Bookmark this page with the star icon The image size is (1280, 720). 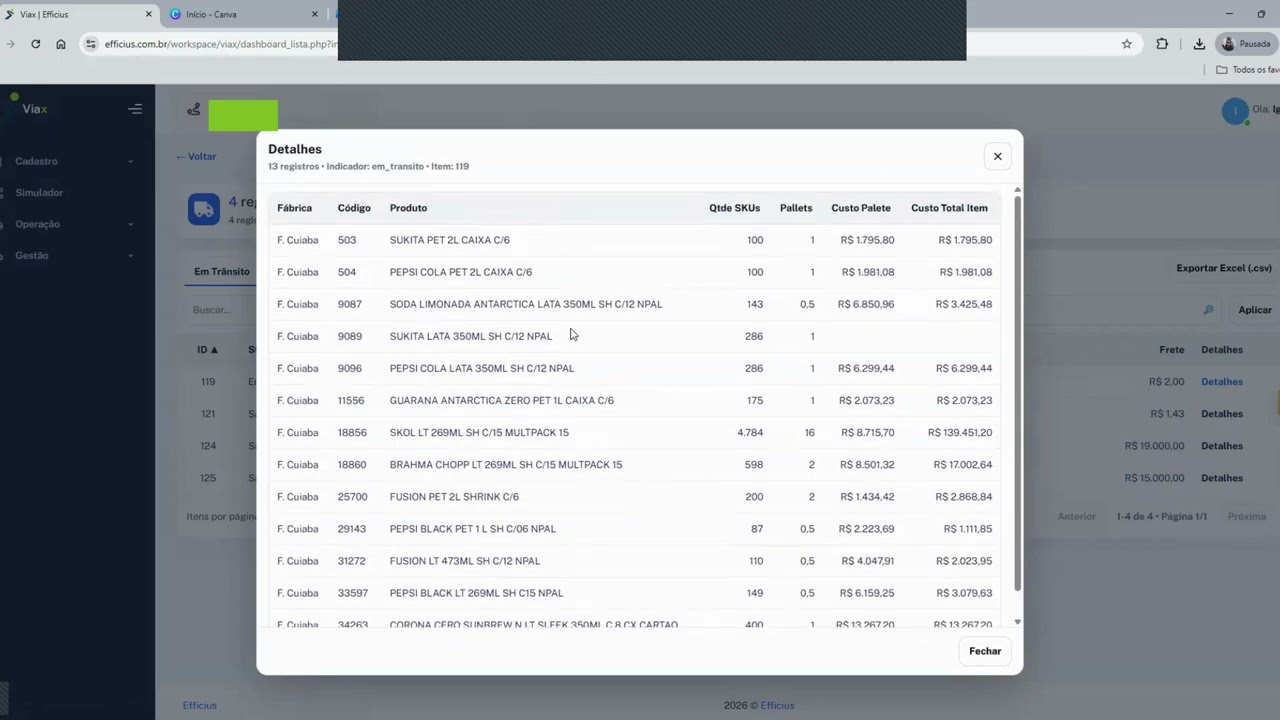[1127, 44]
